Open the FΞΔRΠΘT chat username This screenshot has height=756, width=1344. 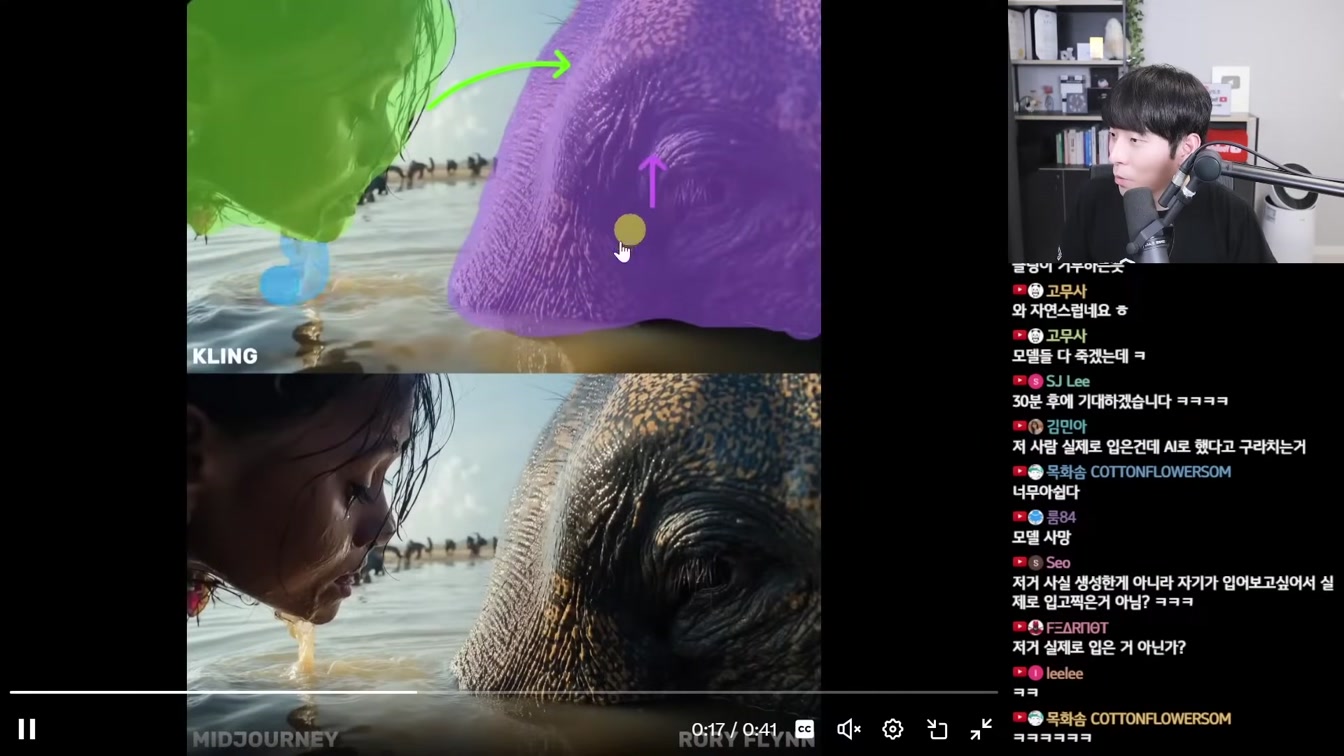click(x=1077, y=628)
